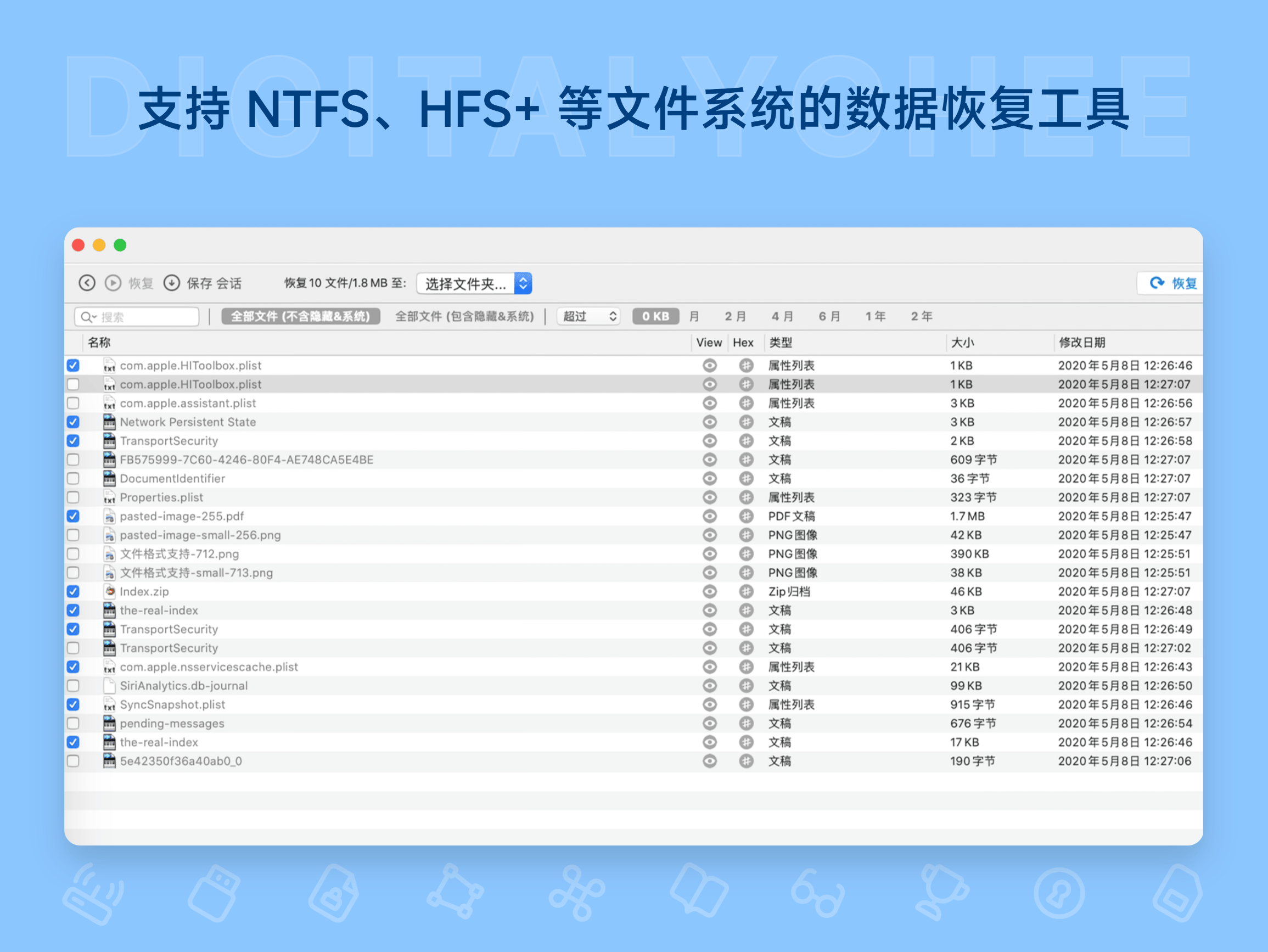Uncheck the Network Persistent State checkbox
Screen dimensions: 1268x952
pyautogui.click(x=74, y=422)
